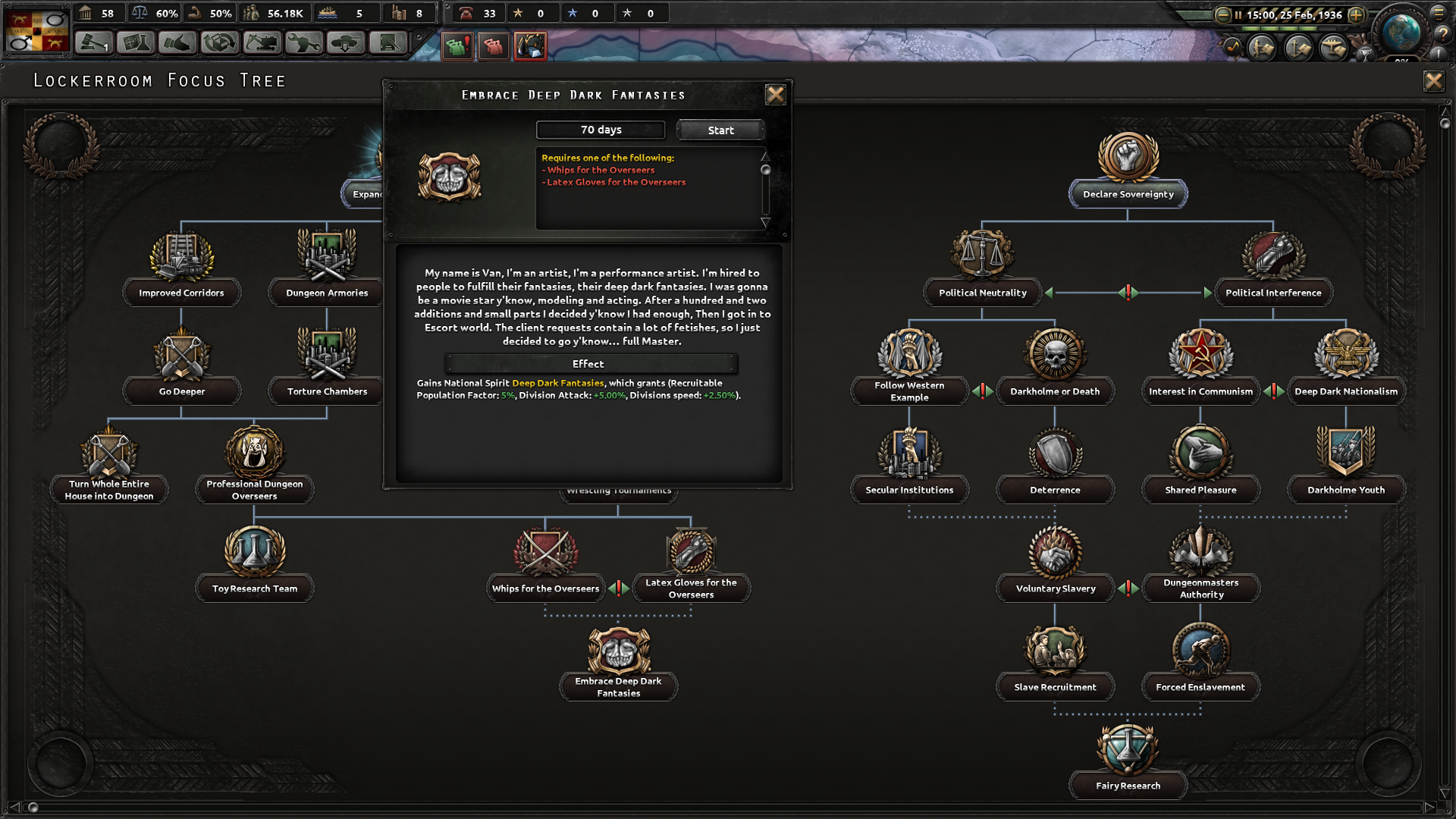Click the Deep Dark Nationalism label
1456x819 pixels.
(1346, 391)
